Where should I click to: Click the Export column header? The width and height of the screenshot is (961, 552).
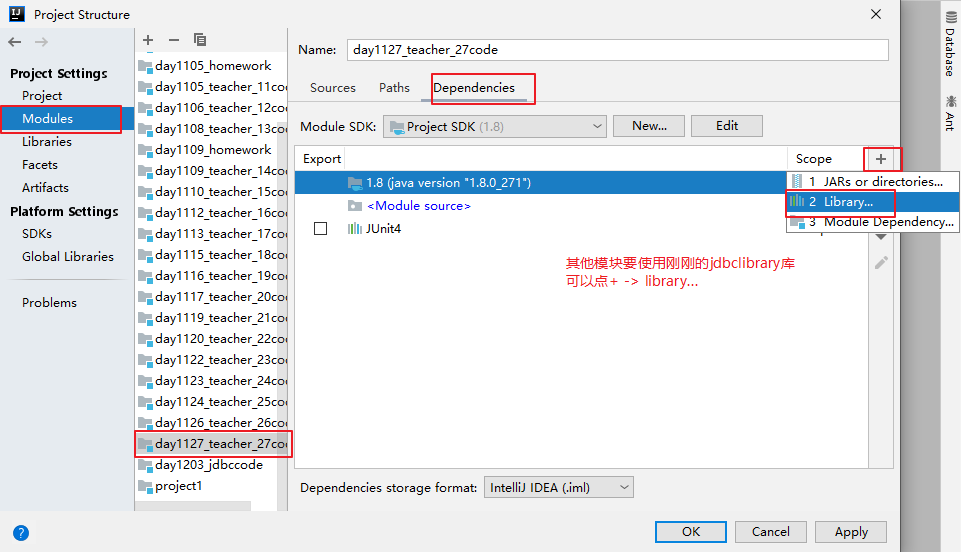point(321,159)
